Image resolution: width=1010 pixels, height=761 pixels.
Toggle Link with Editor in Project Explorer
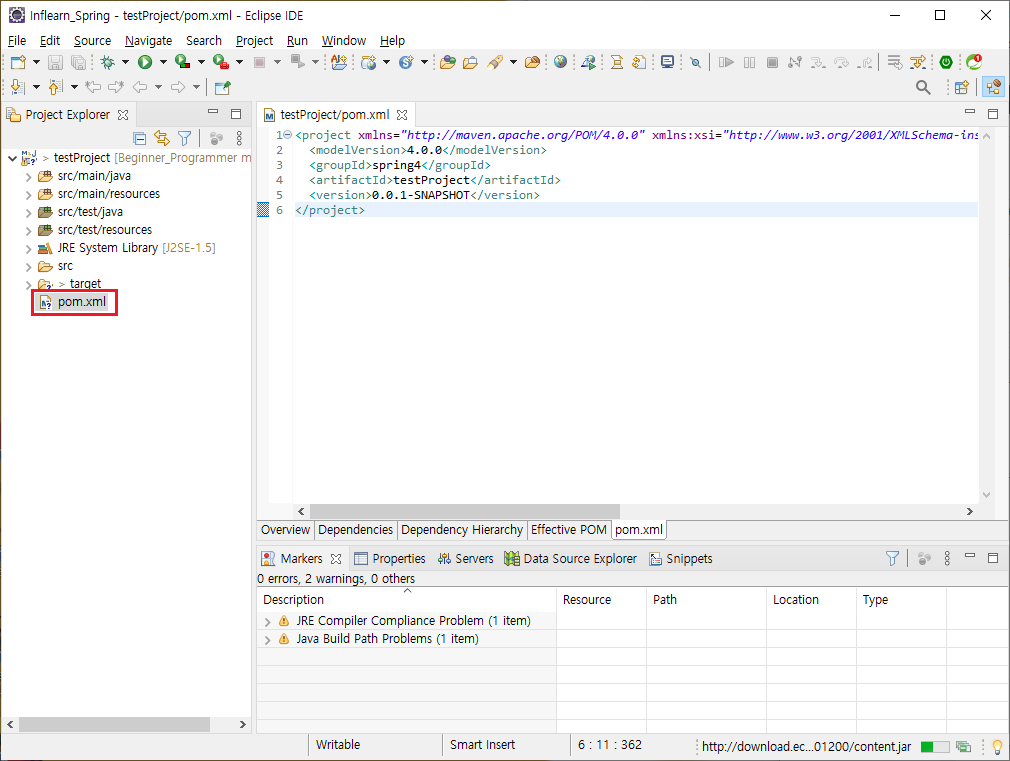(162, 138)
